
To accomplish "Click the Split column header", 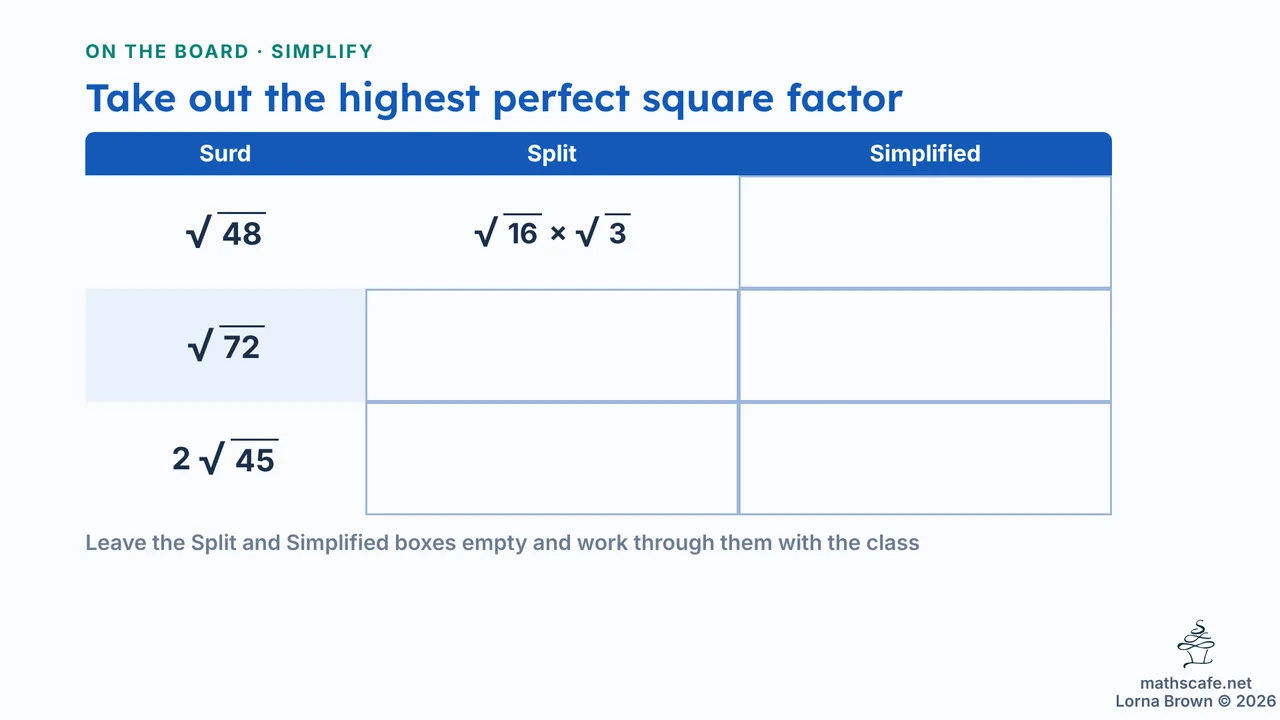I will [x=552, y=154].
